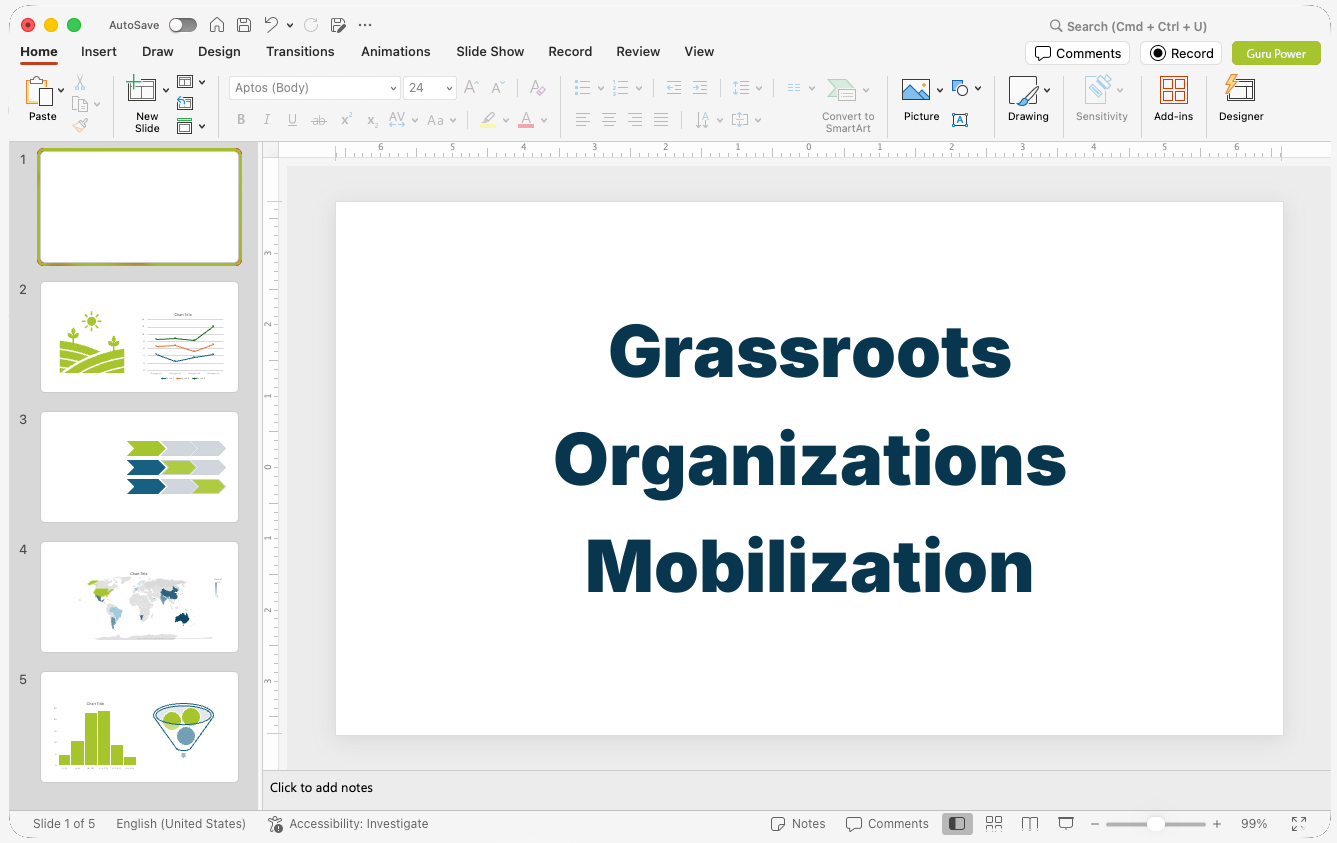Fit slide to window icon

pos(1299,824)
